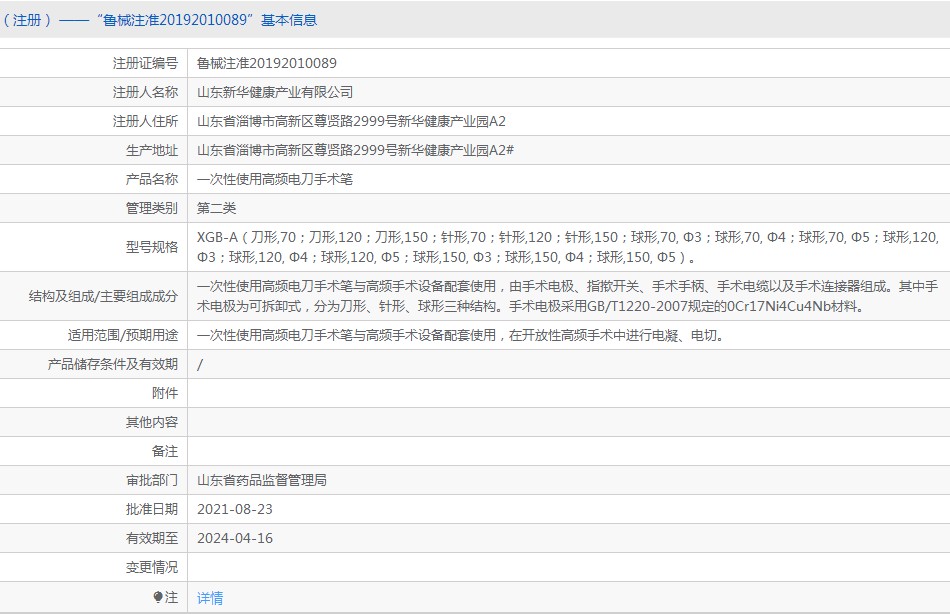Click the 备注 label
This screenshot has height=614, width=950.
tap(165, 452)
